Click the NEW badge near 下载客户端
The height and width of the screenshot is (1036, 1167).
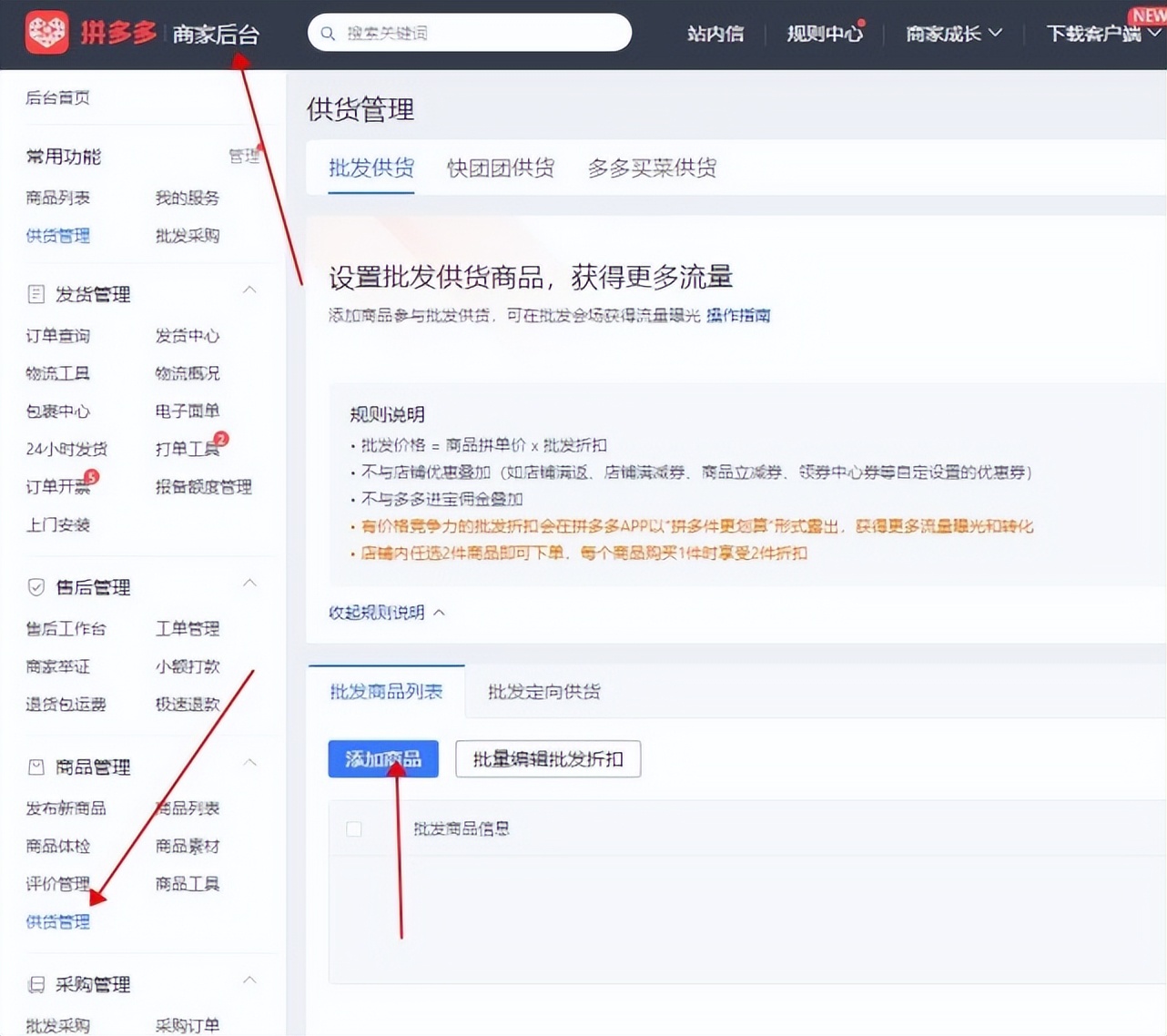(x=1146, y=15)
